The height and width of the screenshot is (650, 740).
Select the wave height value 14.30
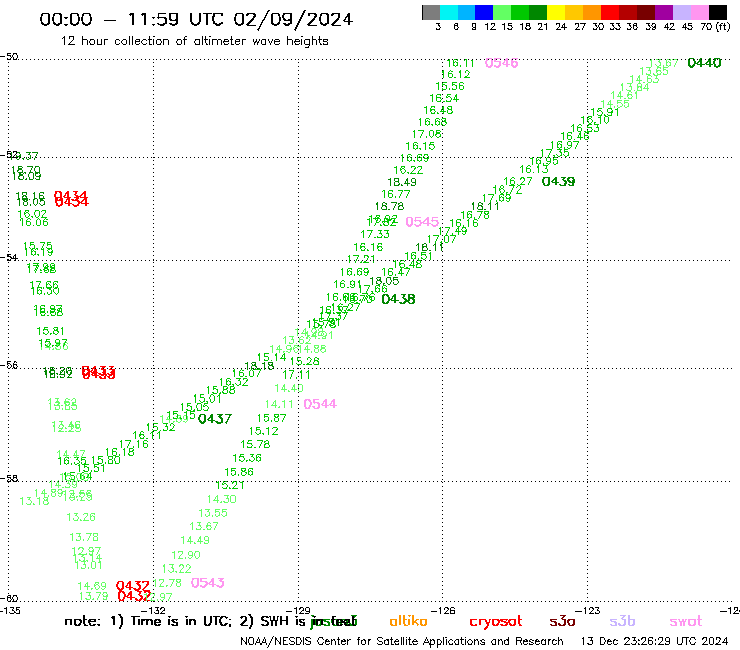click(222, 499)
